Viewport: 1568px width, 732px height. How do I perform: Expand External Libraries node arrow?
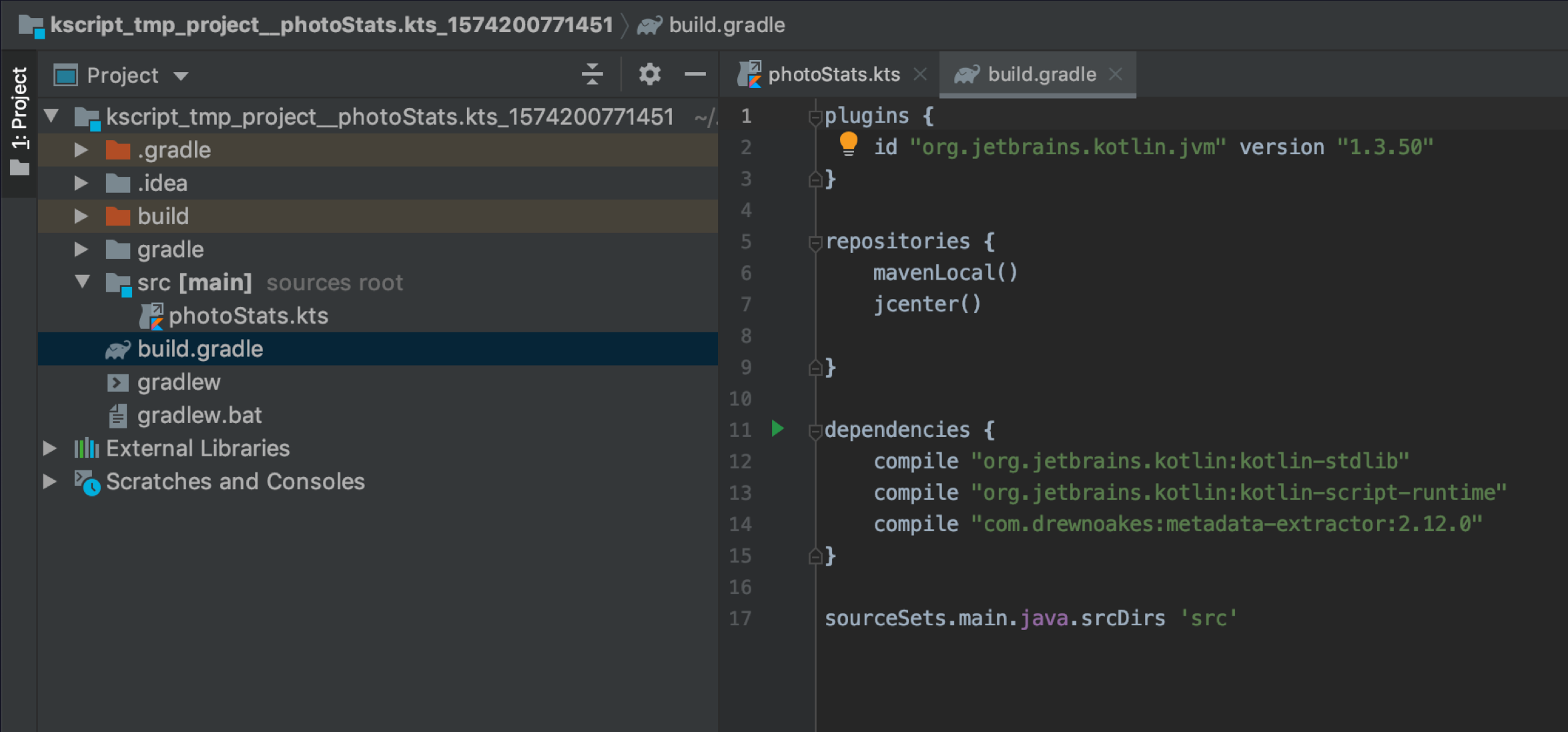[x=49, y=448]
